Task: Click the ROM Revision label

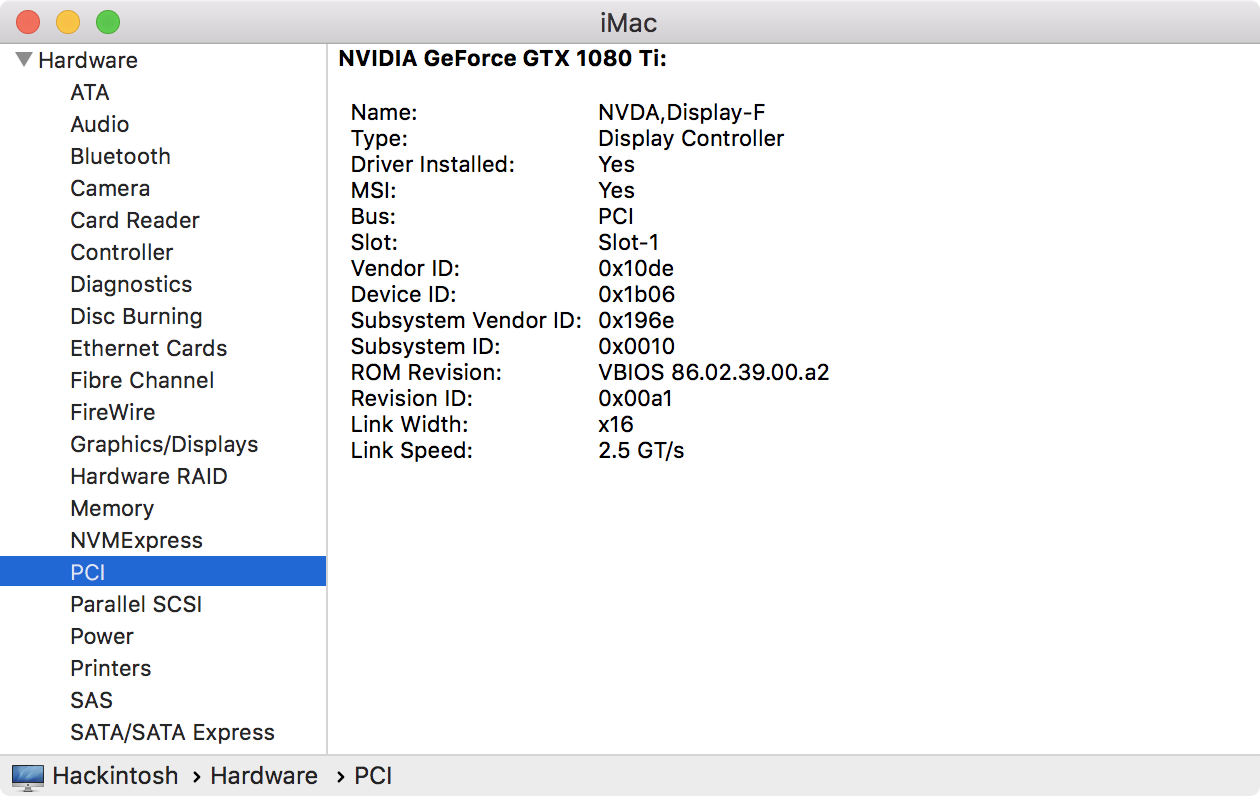Action: pyautogui.click(x=426, y=372)
